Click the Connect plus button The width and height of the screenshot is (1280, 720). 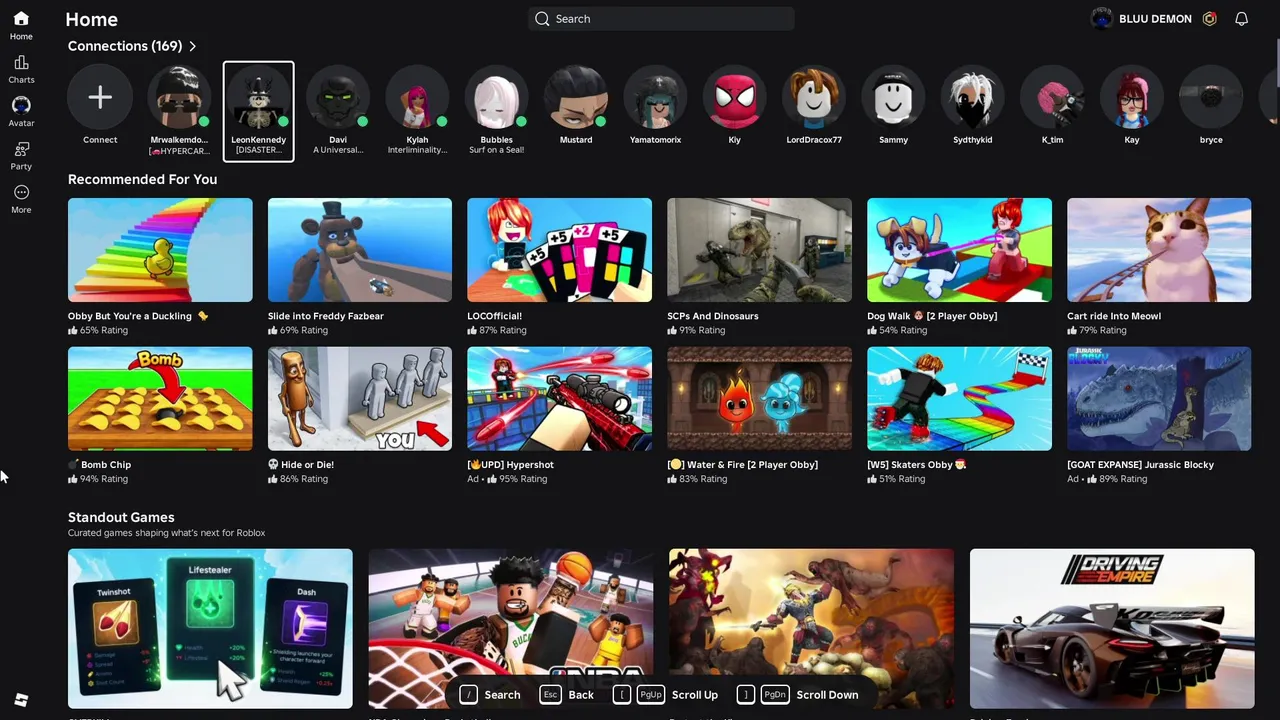(100, 97)
